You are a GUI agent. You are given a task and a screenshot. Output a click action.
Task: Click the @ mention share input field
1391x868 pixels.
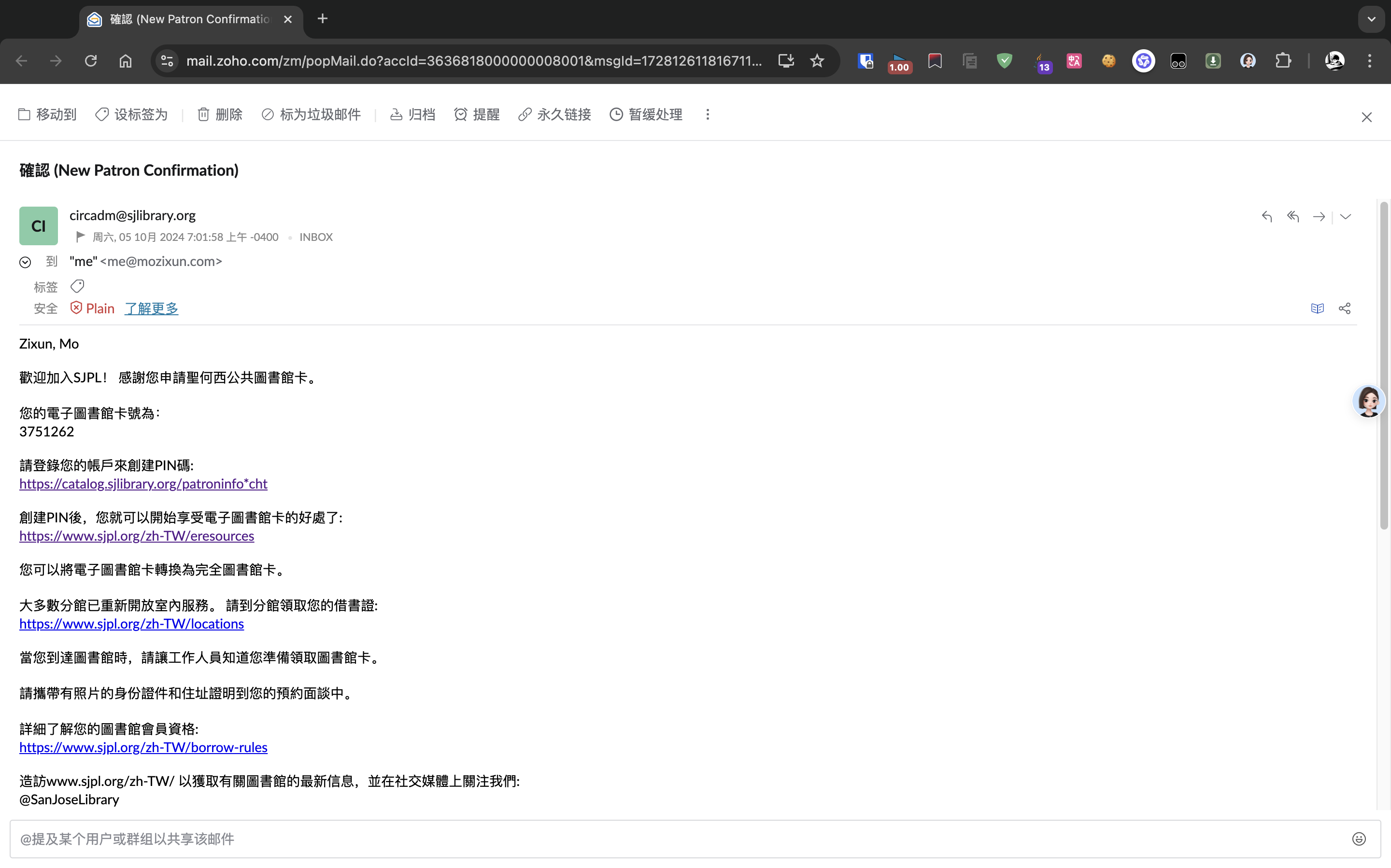pyautogui.click(x=678, y=839)
